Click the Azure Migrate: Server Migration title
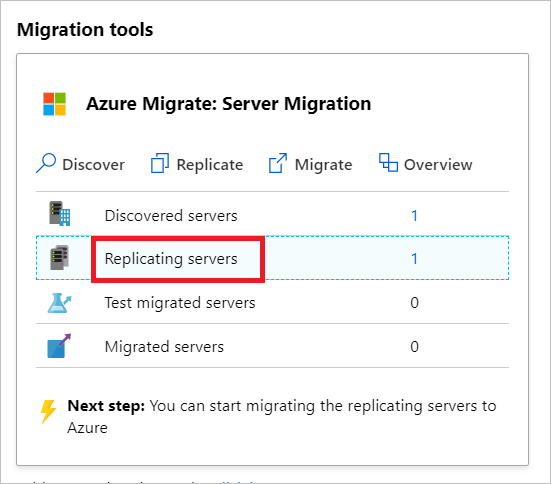Viewport: 551px width, 484px height. (x=229, y=104)
